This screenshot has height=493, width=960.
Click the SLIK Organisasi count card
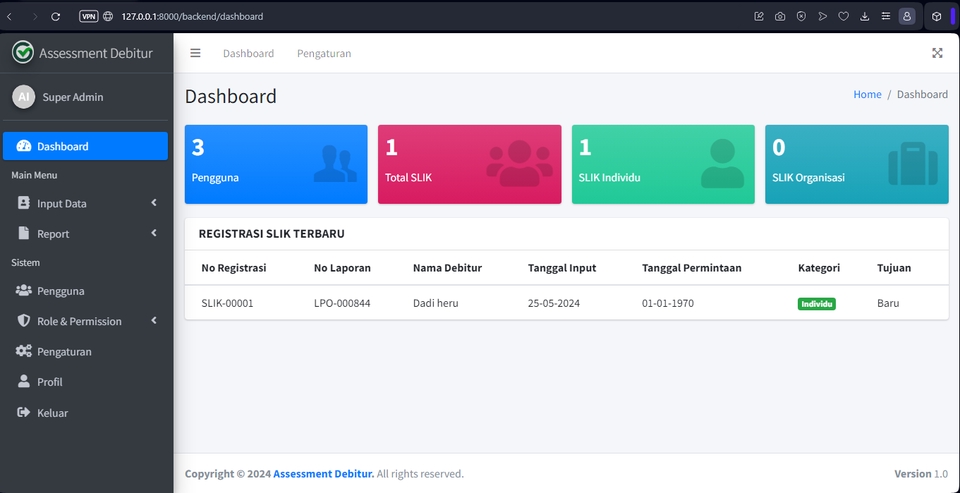(857, 164)
